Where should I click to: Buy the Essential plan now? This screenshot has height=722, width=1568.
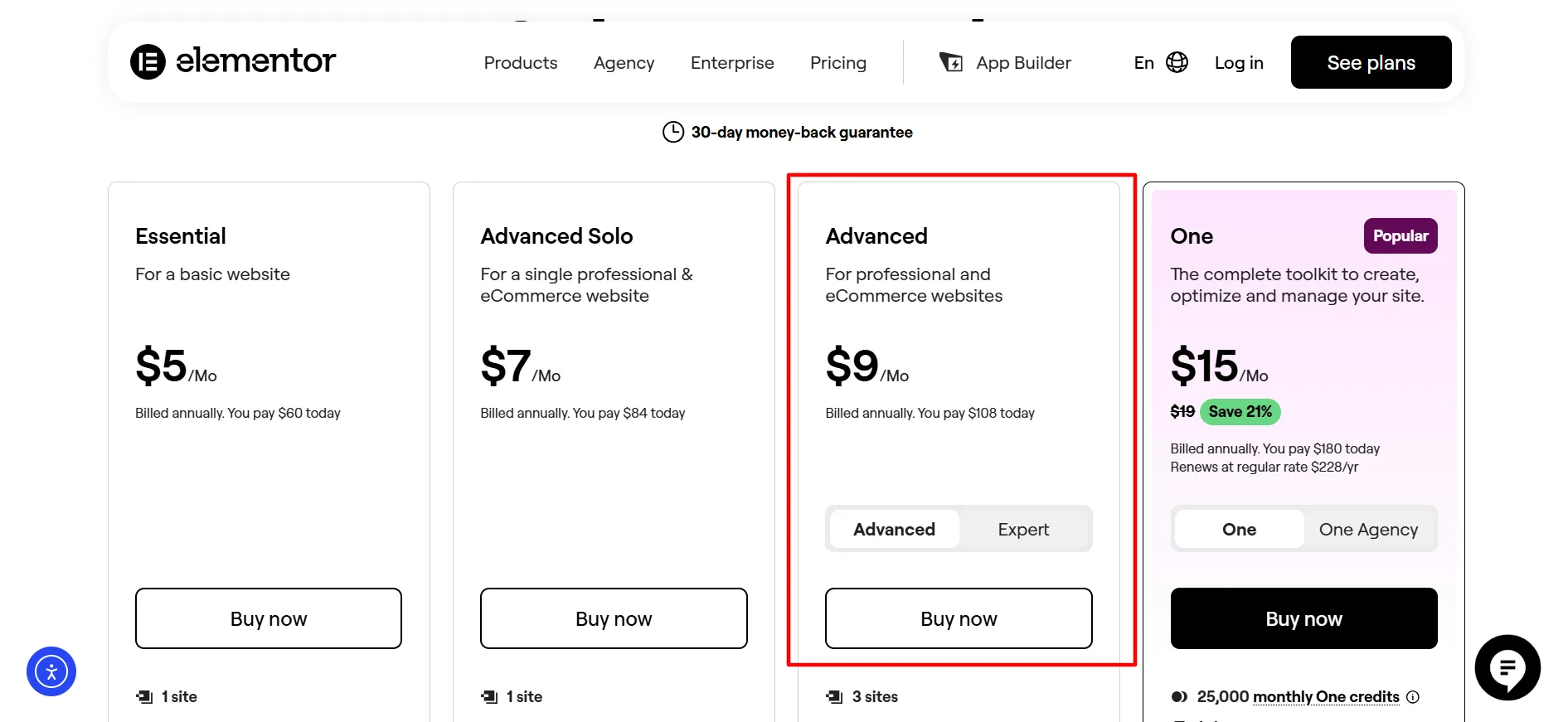(x=269, y=618)
